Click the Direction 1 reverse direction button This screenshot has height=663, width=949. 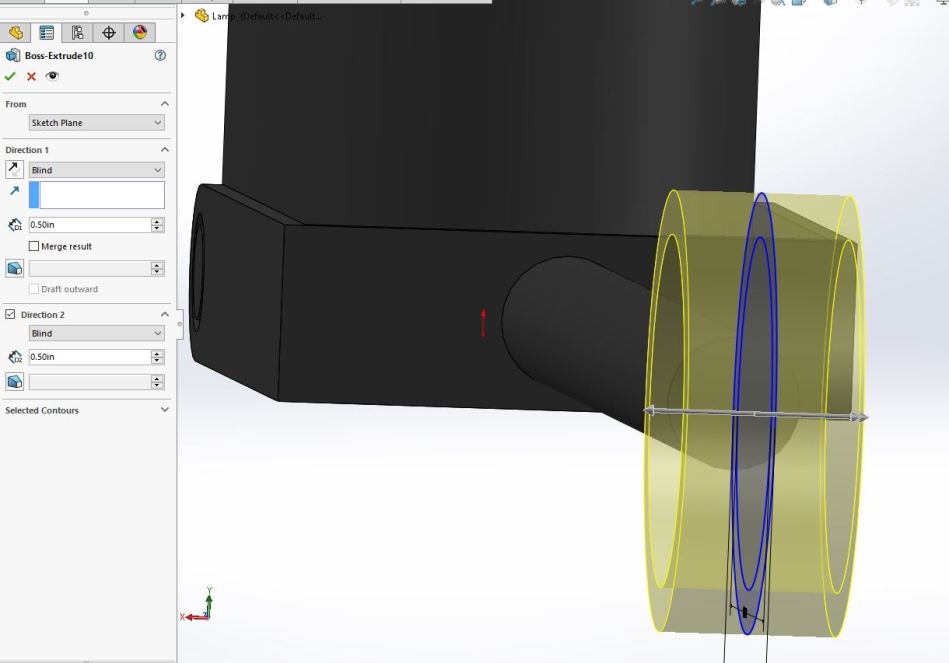15,170
